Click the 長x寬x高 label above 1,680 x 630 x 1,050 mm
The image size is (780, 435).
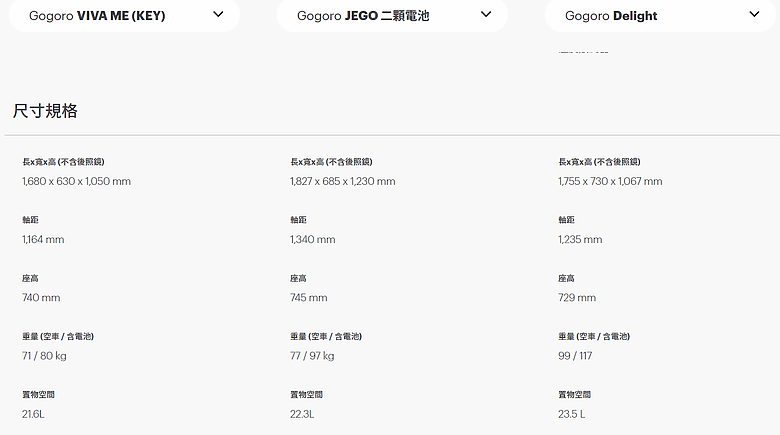(63, 162)
